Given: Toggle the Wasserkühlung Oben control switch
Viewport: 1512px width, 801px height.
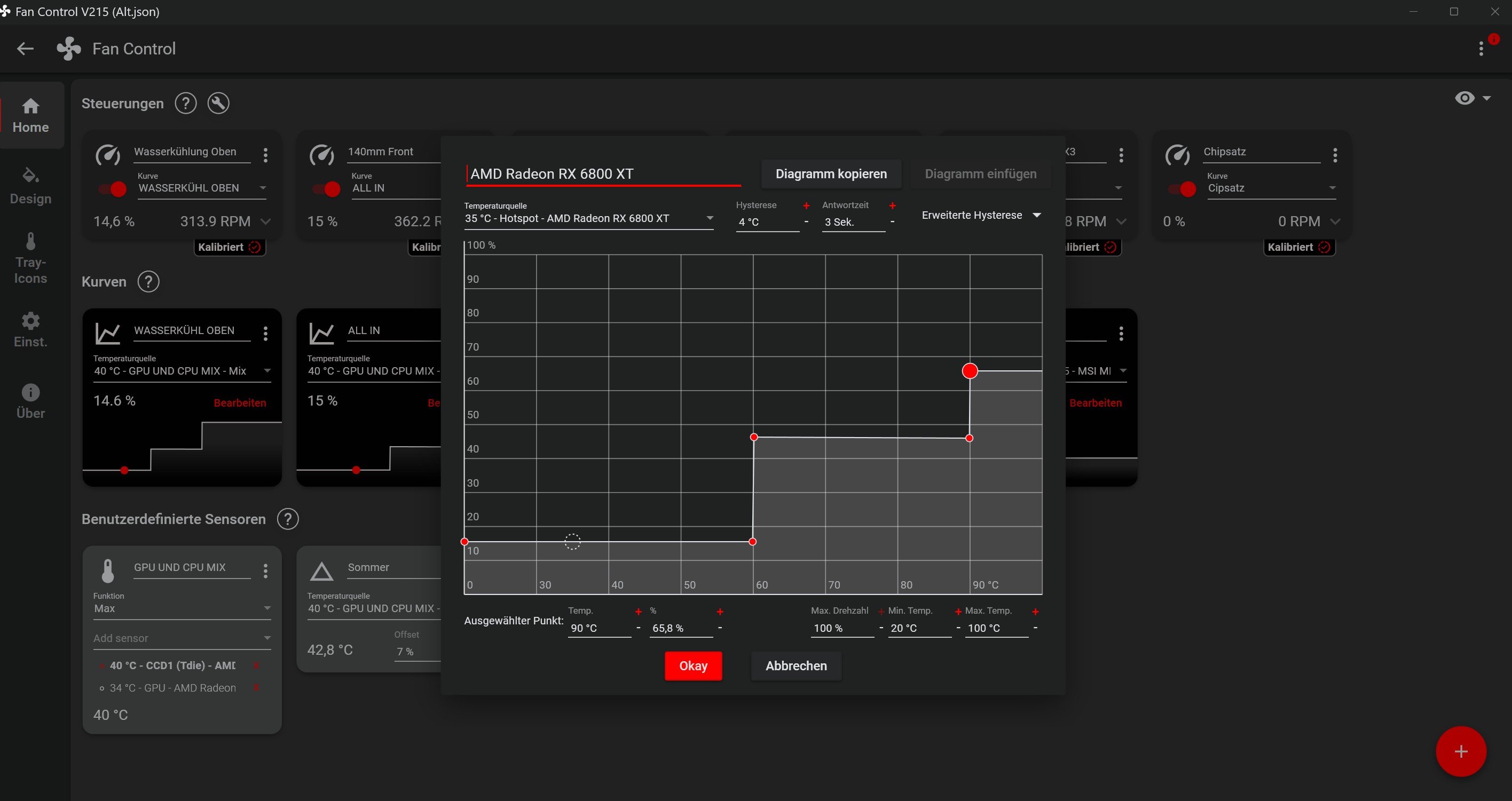Looking at the screenshot, I should 113,189.
